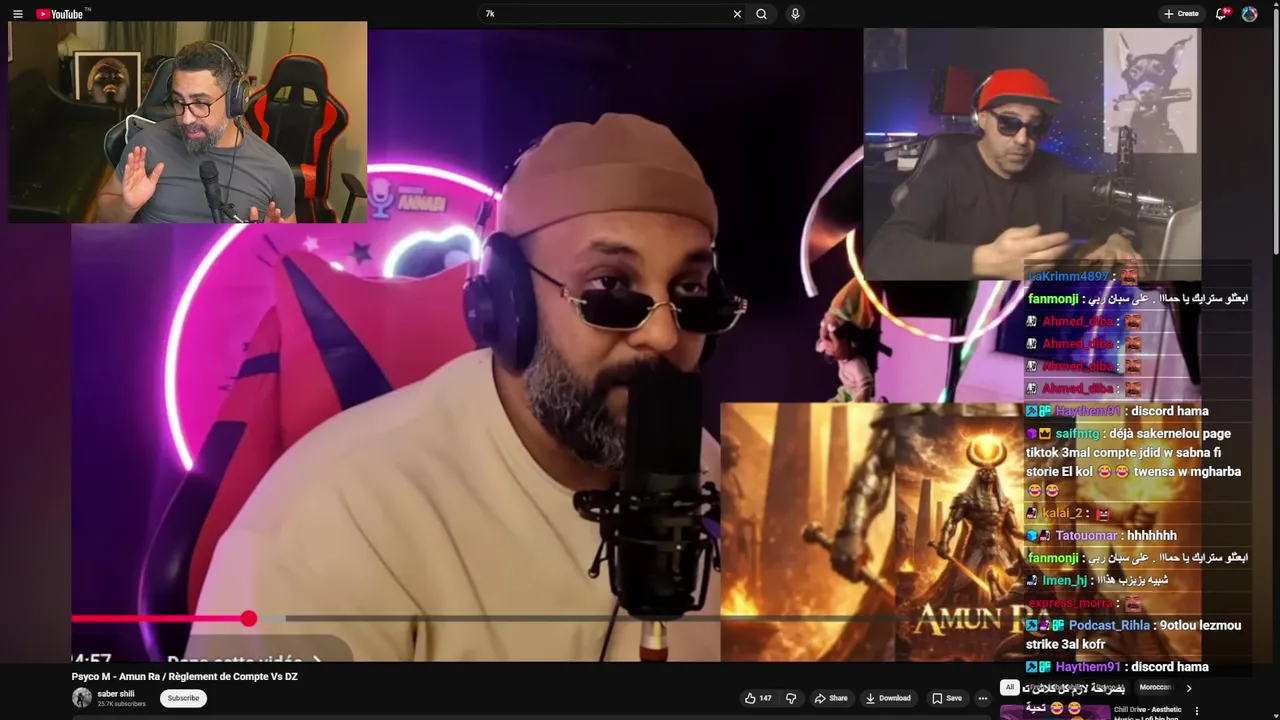
Task: Download this video
Action: (888, 698)
